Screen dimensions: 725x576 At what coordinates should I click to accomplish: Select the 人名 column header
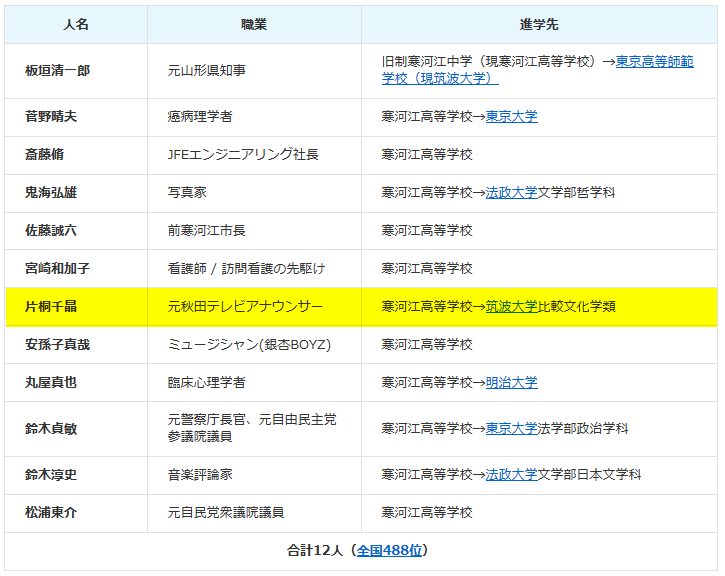pos(76,25)
